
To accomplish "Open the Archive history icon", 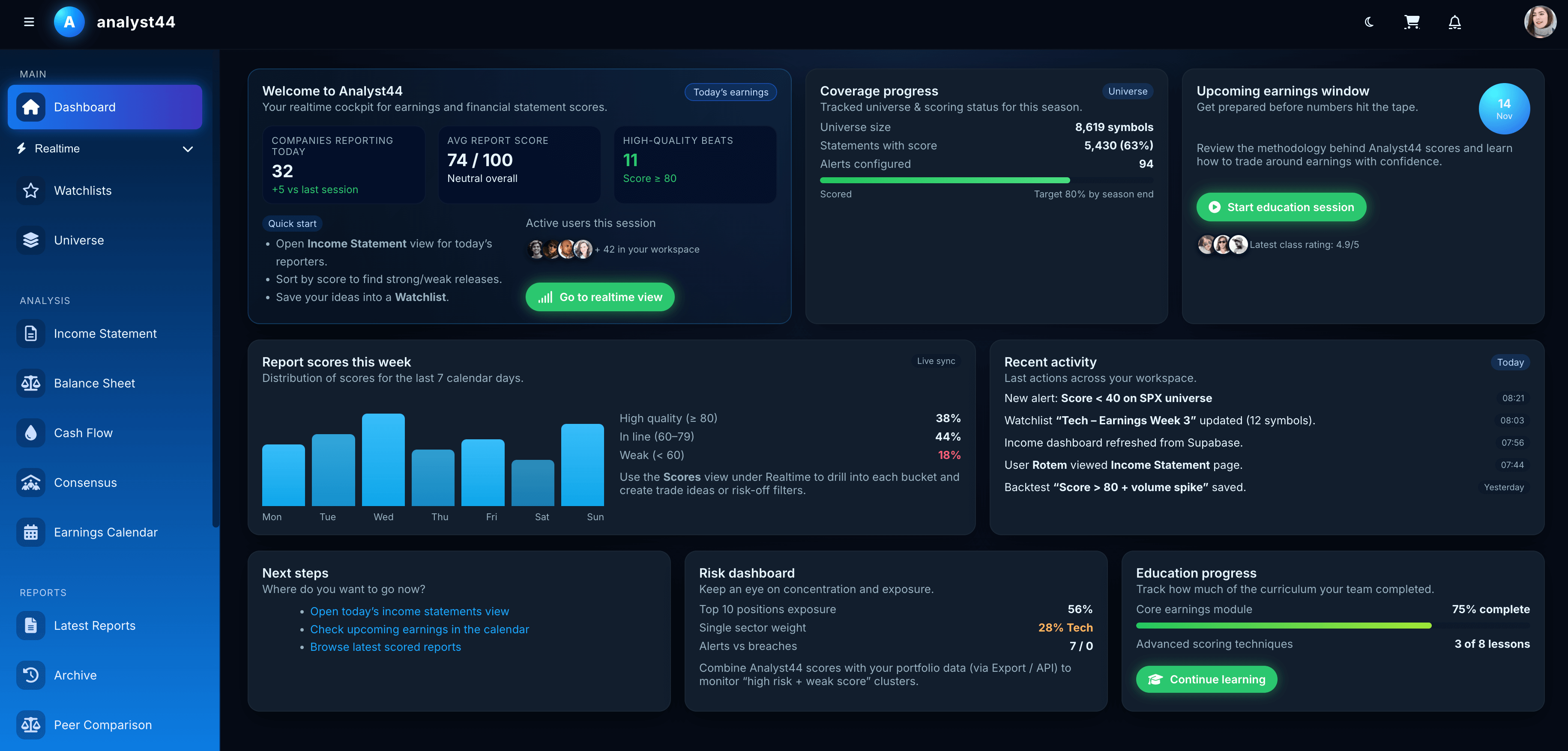I will click(x=30, y=675).
